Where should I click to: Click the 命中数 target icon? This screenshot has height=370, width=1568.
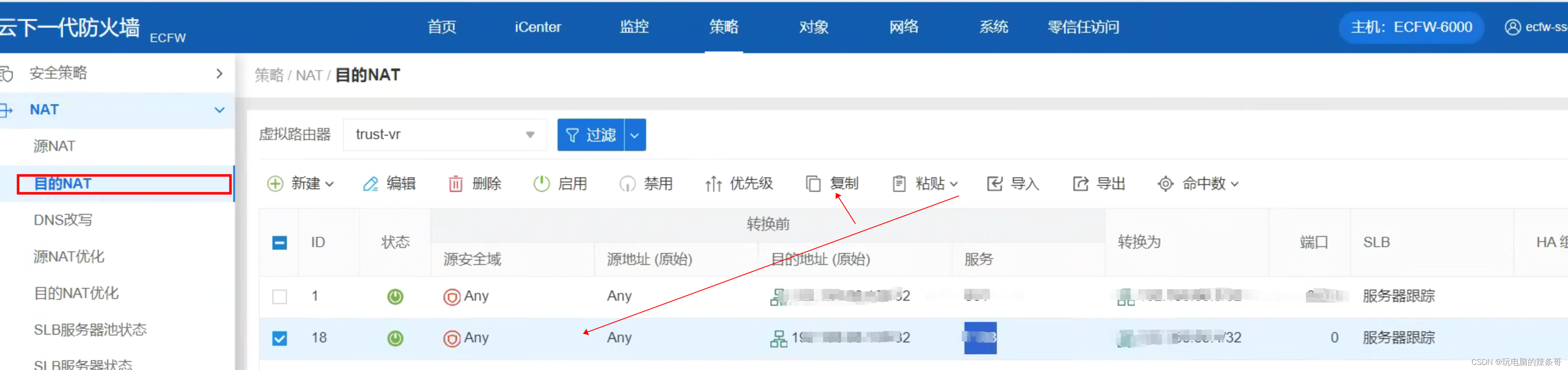tap(1166, 184)
